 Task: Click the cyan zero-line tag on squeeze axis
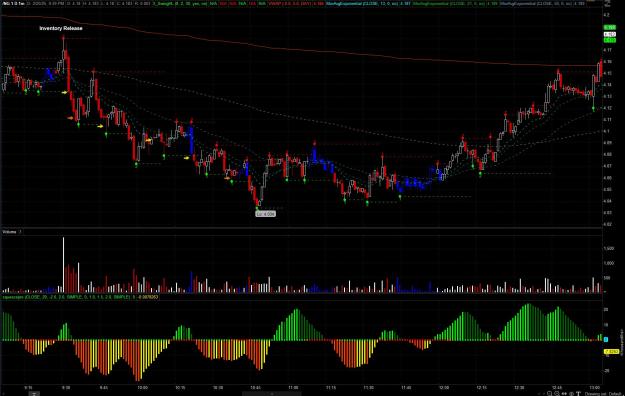click(606, 340)
